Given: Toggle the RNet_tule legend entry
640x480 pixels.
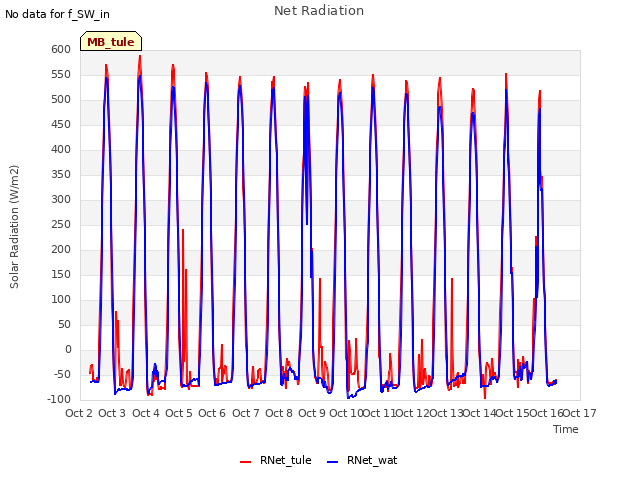Looking at the screenshot, I should [x=276, y=460].
